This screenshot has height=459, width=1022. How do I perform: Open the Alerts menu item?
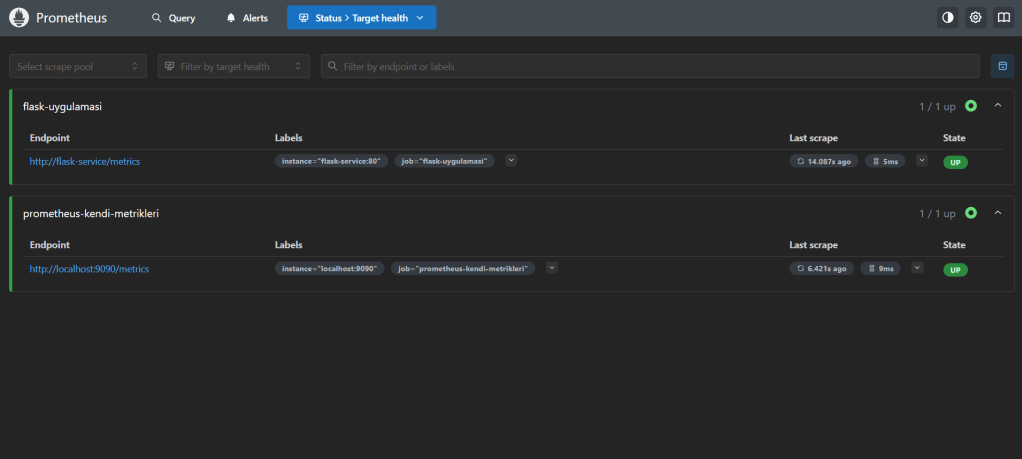(x=247, y=18)
